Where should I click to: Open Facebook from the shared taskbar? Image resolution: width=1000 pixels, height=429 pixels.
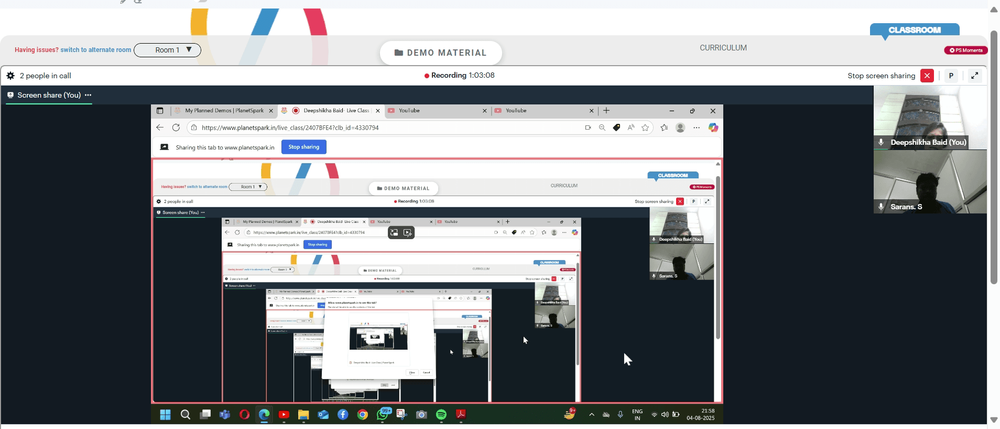pos(342,414)
